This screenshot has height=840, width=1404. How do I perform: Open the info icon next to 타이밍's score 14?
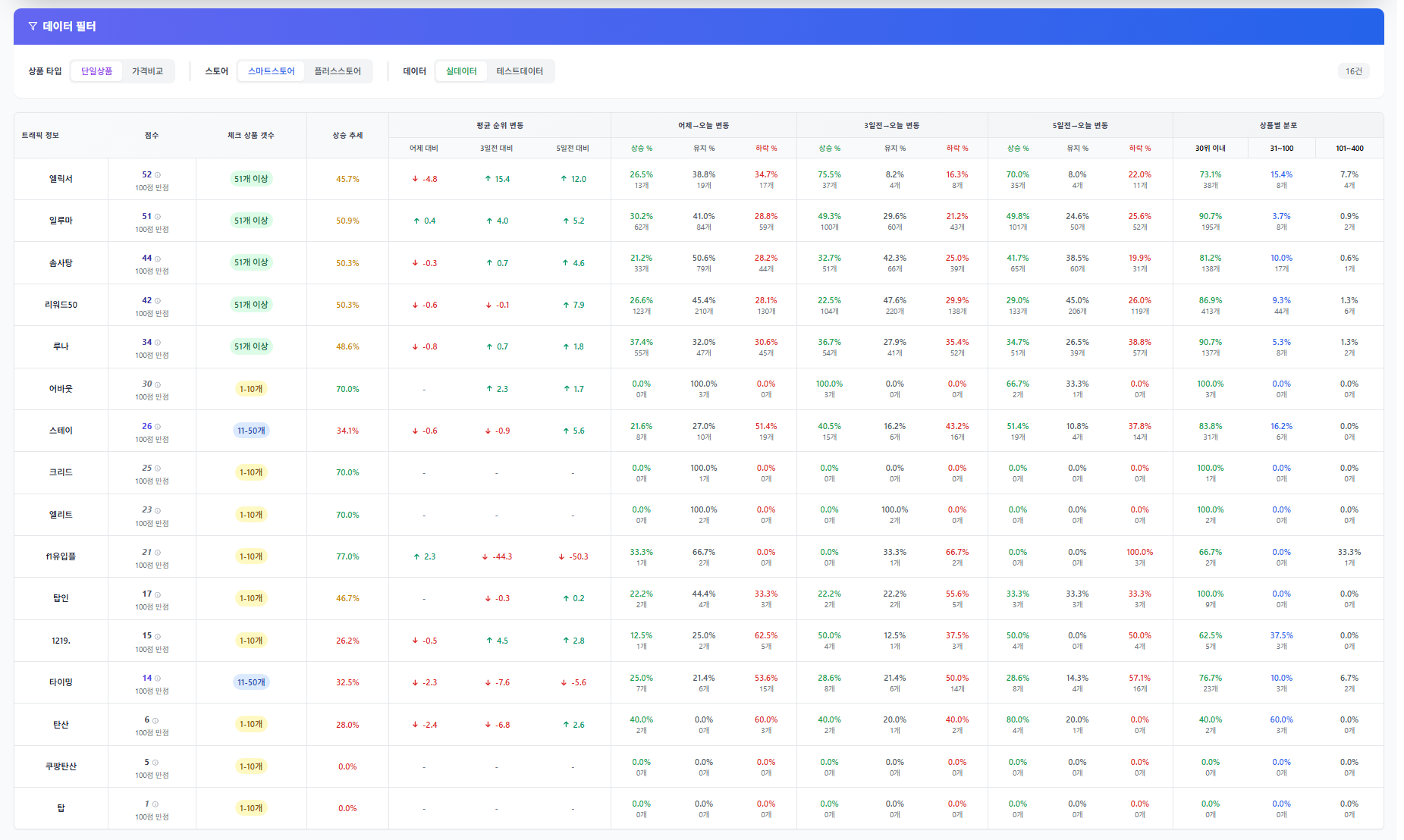point(158,679)
